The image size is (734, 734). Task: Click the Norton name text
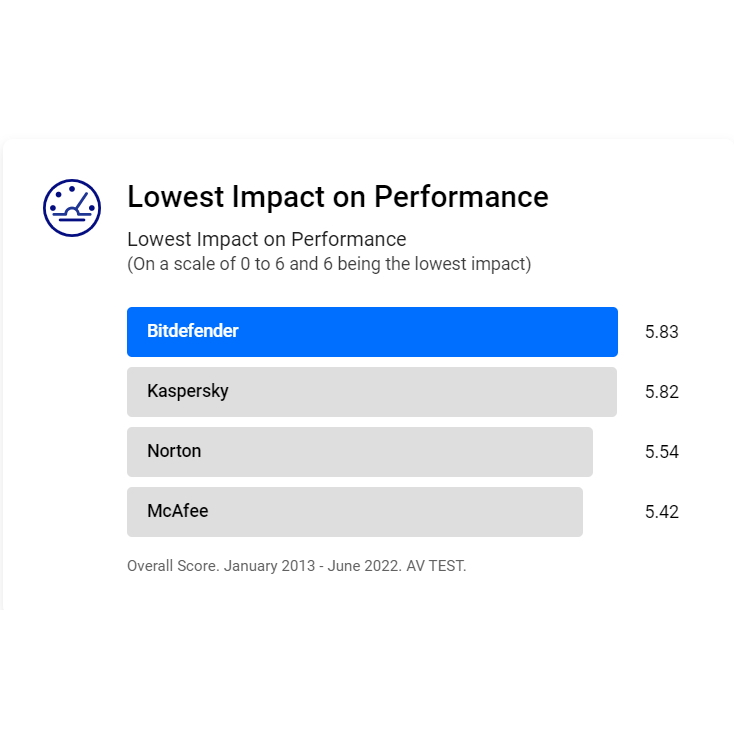[174, 451]
